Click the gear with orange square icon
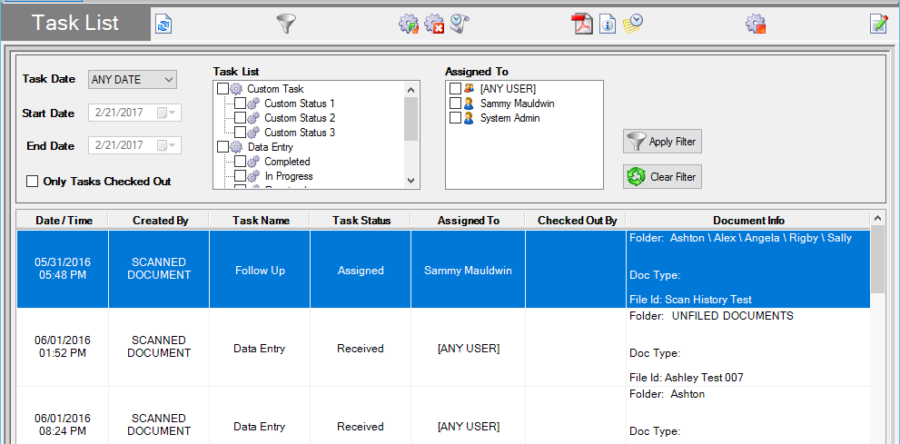The image size is (900, 444). pyautogui.click(x=756, y=24)
